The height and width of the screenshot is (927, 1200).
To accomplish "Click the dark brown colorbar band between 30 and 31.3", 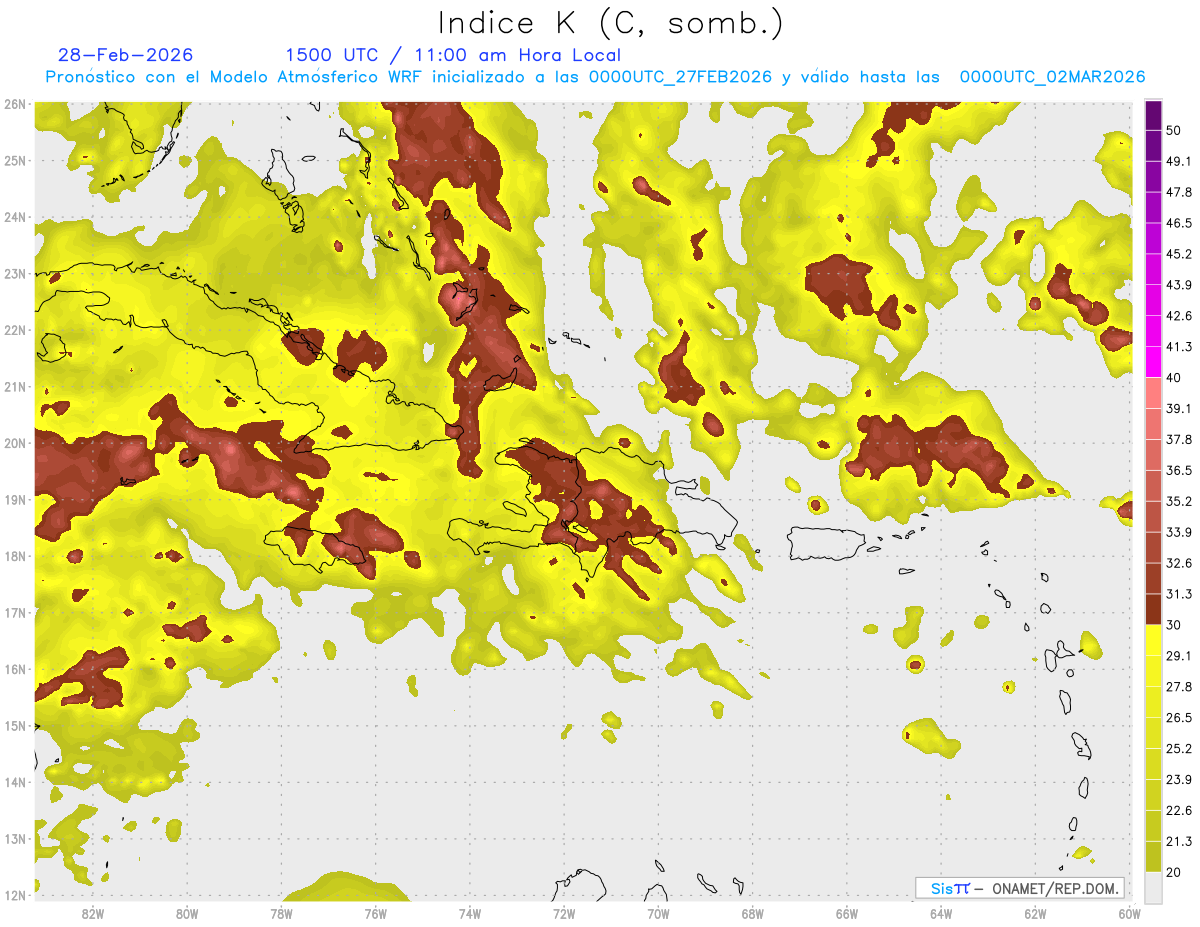I will (1153, 610).
